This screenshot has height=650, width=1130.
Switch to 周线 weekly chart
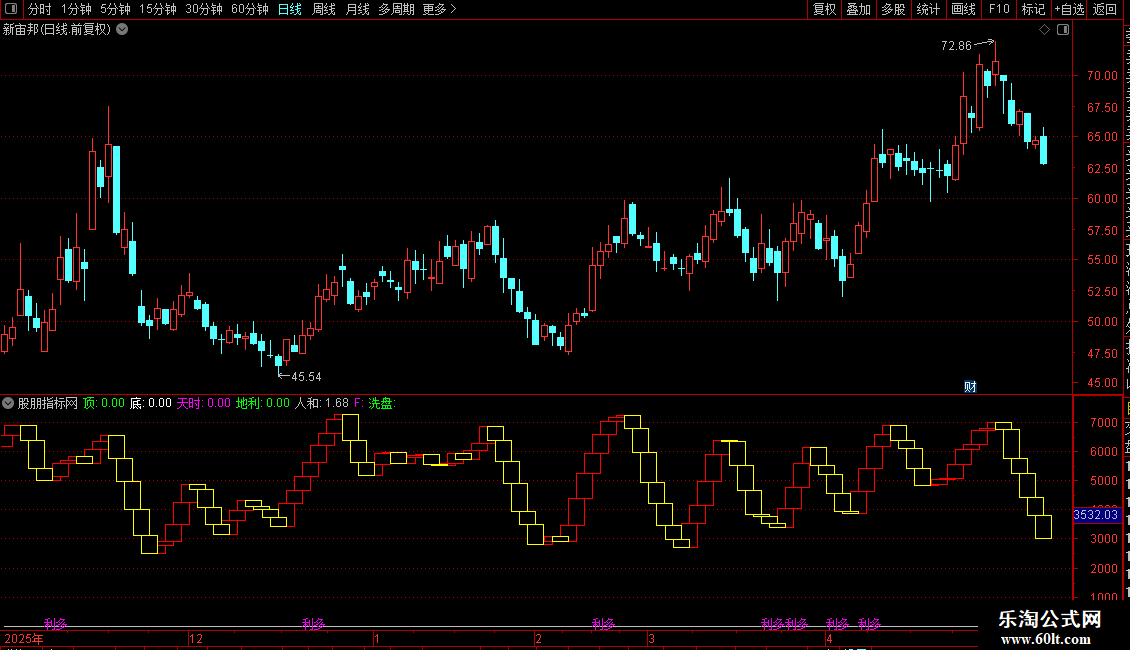(x=324, y=9)
